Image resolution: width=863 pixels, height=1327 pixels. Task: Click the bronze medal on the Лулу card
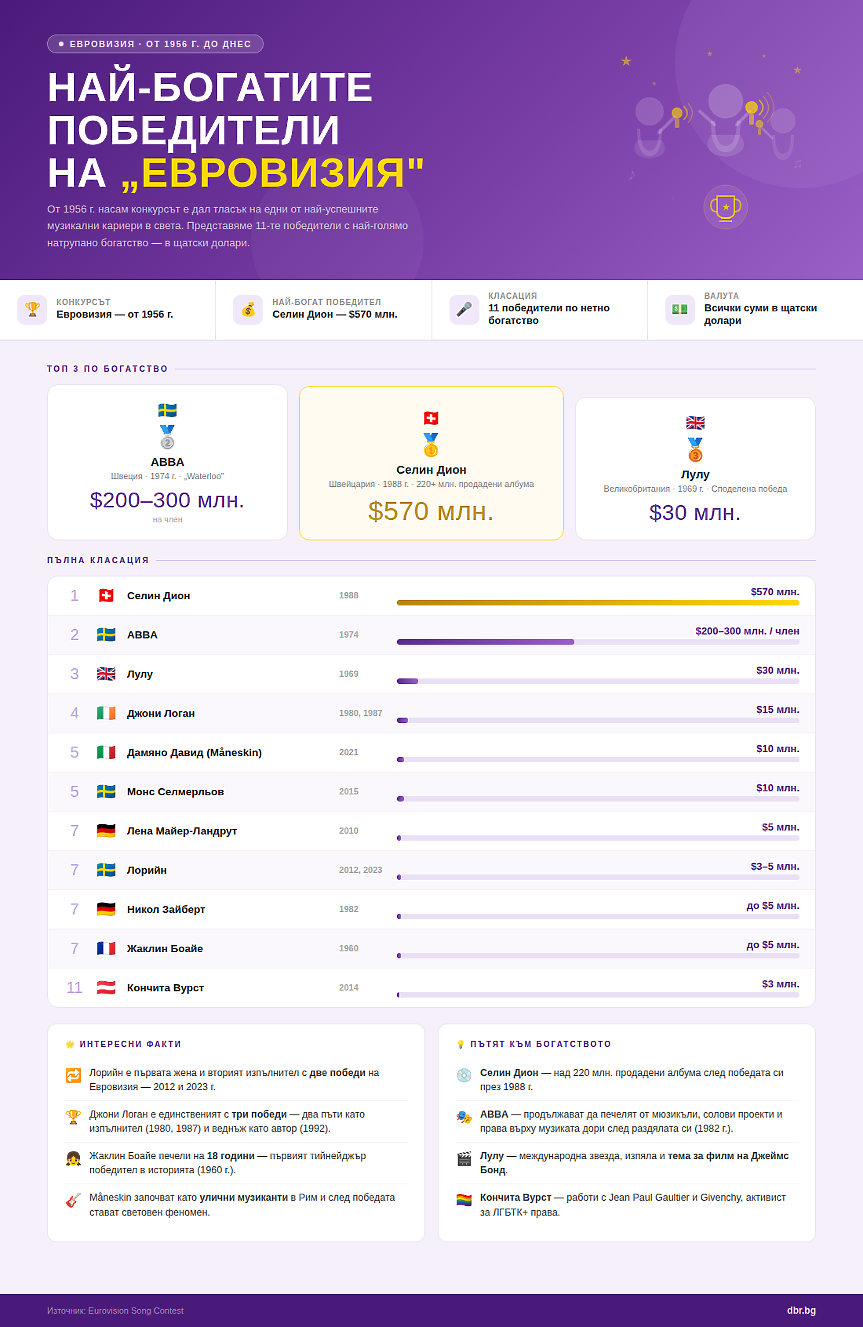pos(695,449)
